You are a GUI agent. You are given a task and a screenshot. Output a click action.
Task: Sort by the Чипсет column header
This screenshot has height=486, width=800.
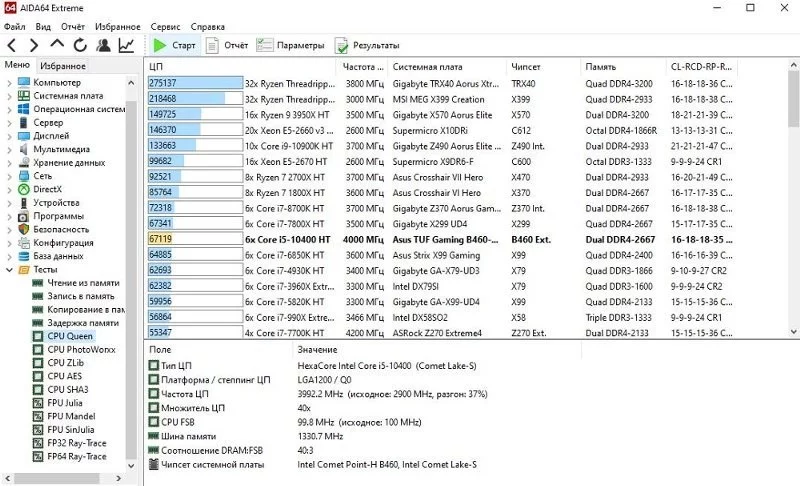(544, 67)
